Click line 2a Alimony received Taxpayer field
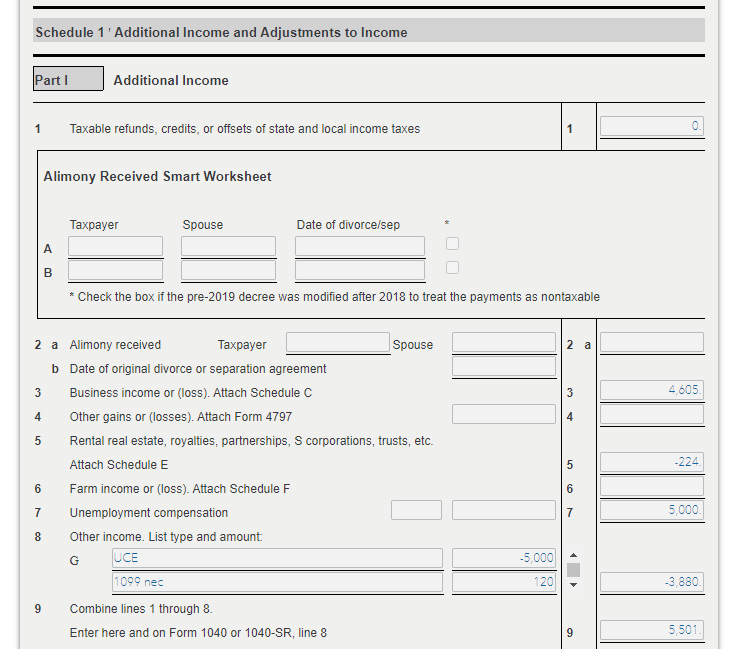 (338, 342)
